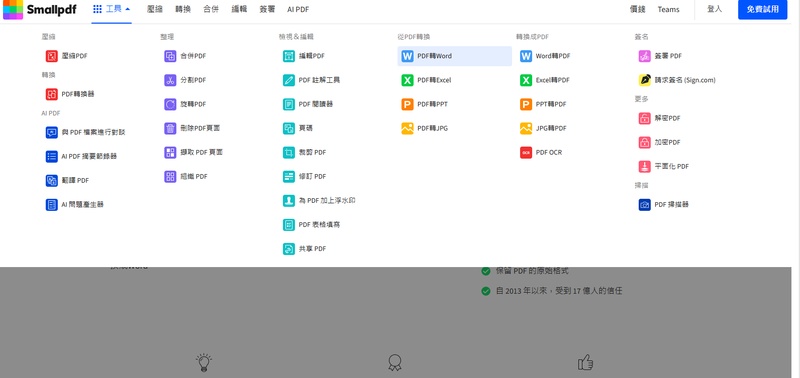The image size is (800, 378).
Task: Launch the 翻譯 PDF translate tool
Action: click(67, 181)
